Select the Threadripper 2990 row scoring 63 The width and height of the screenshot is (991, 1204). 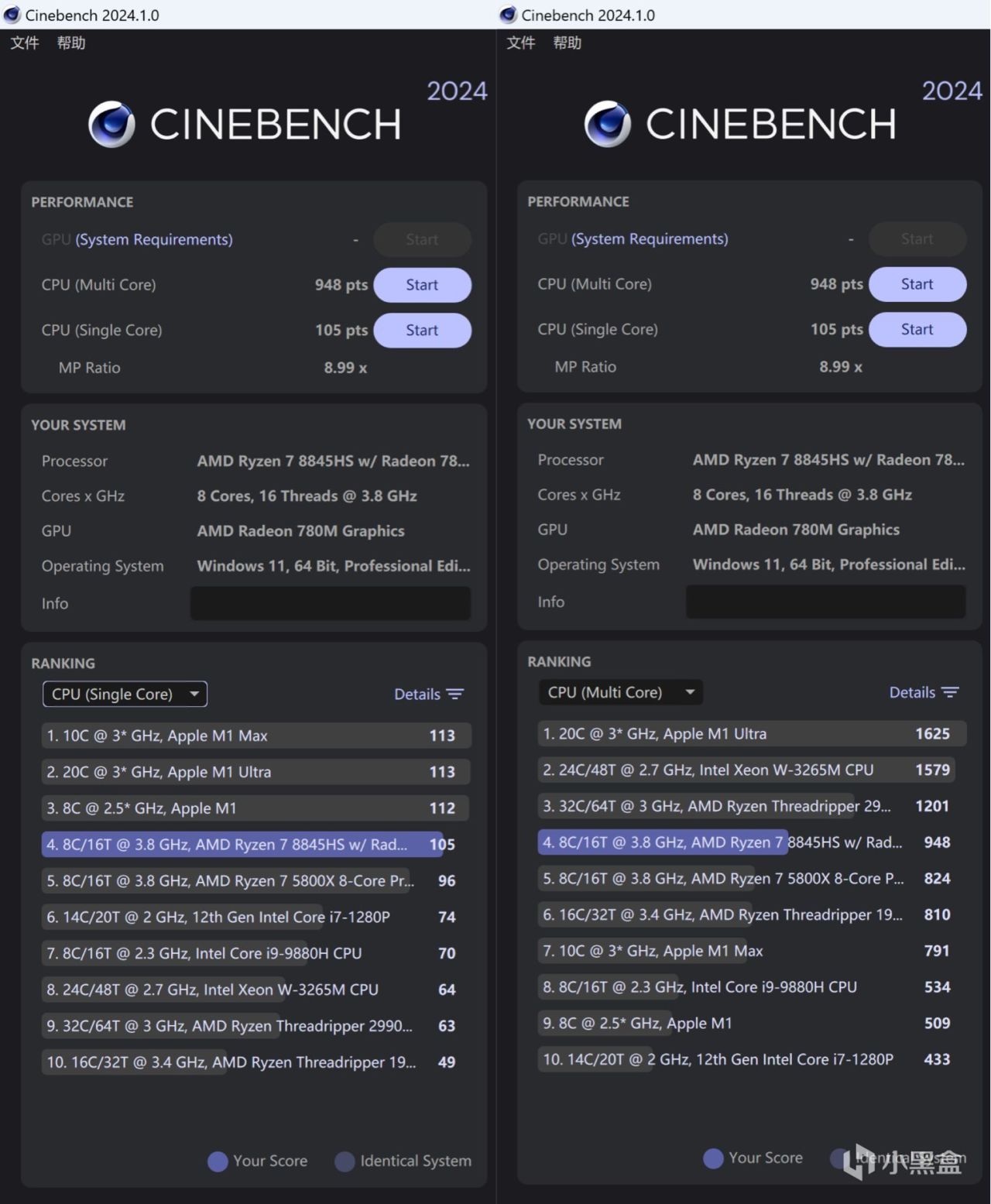(255, 1026)
